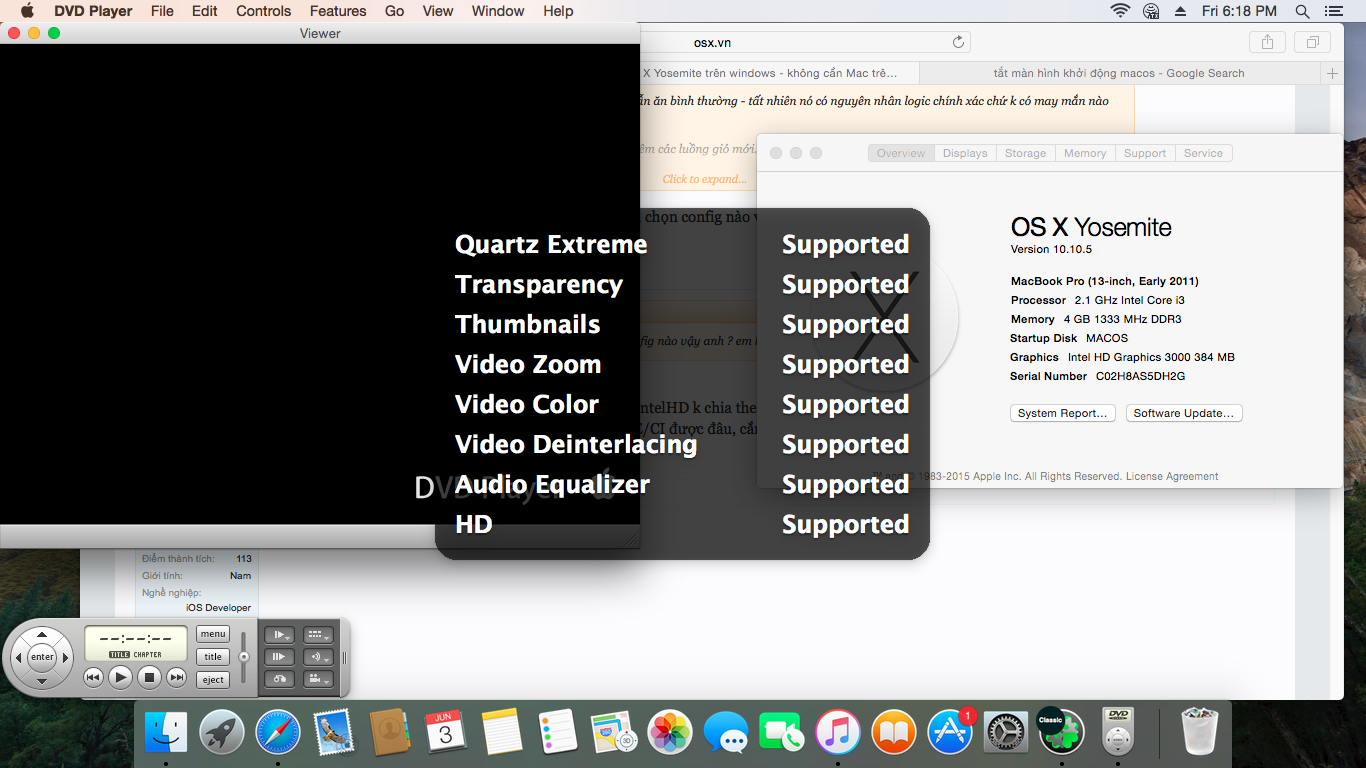
Task: Click the controller's left arrow
Action: [x=18, y=658]
